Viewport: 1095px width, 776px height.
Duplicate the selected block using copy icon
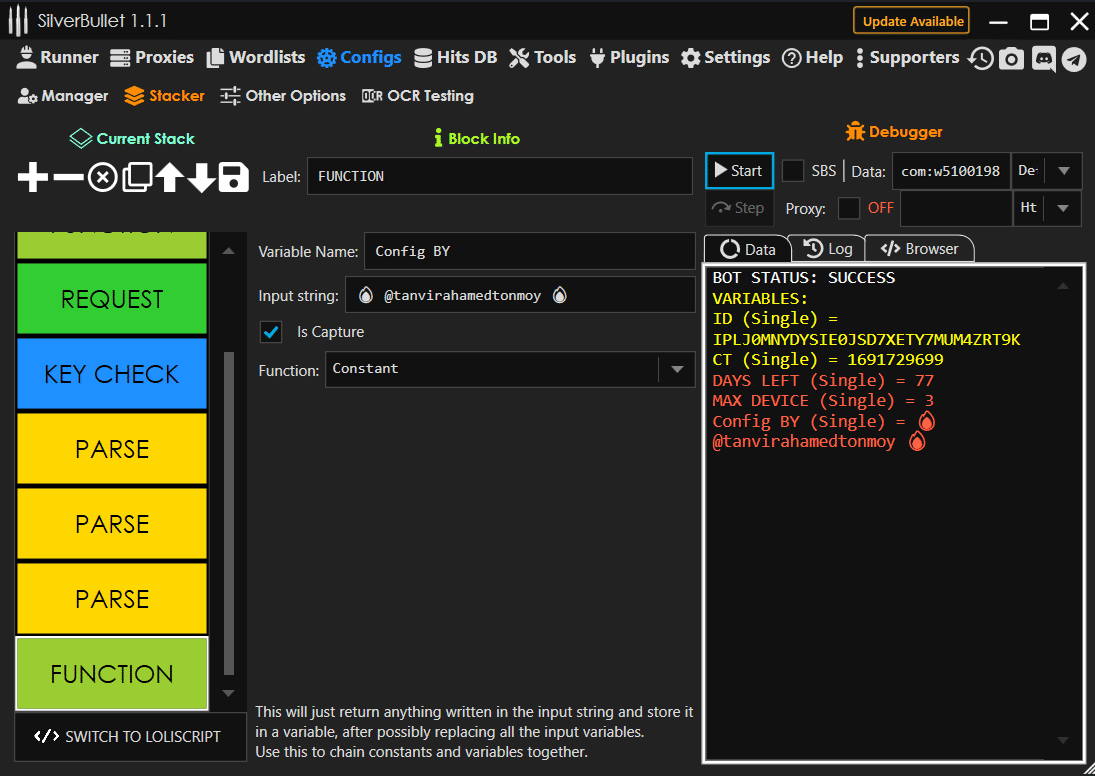click(136, 178)
